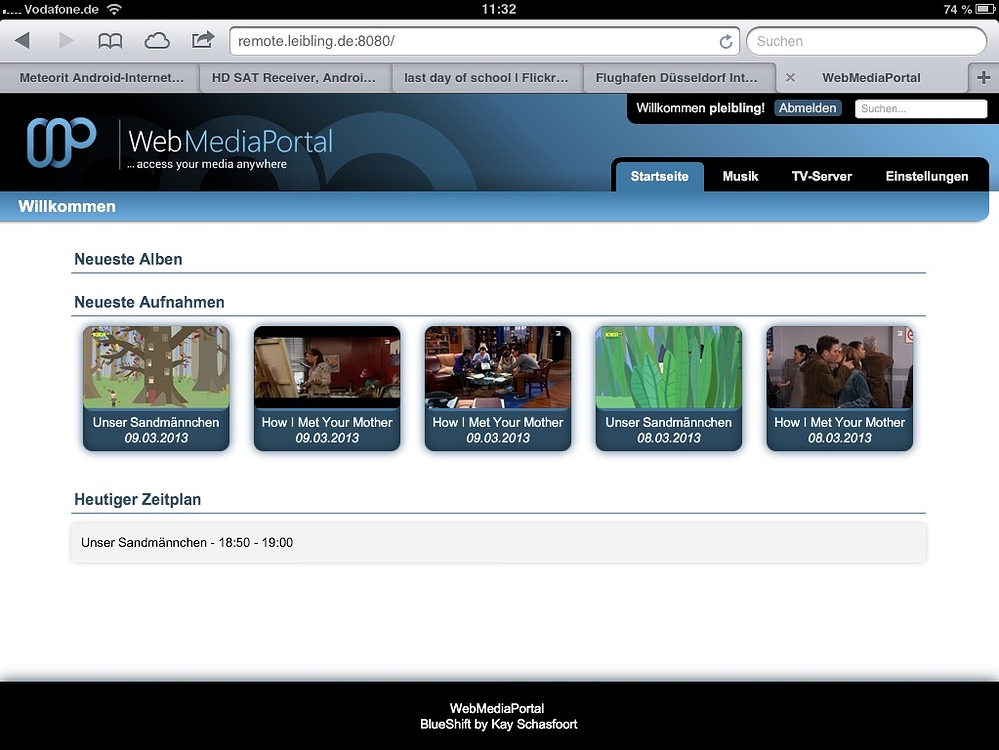Click the portal Suchen search field
999x750 pixels.
(x=920, y=108)
